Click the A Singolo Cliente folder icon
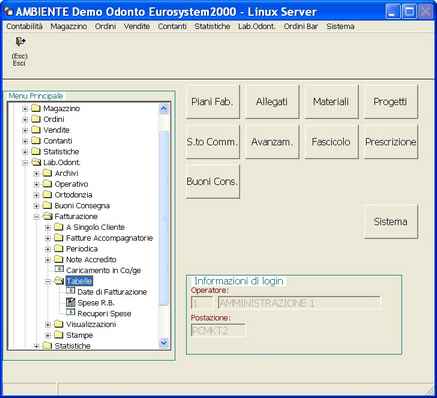This screenshot has height=398, width=437. point(59,227)
